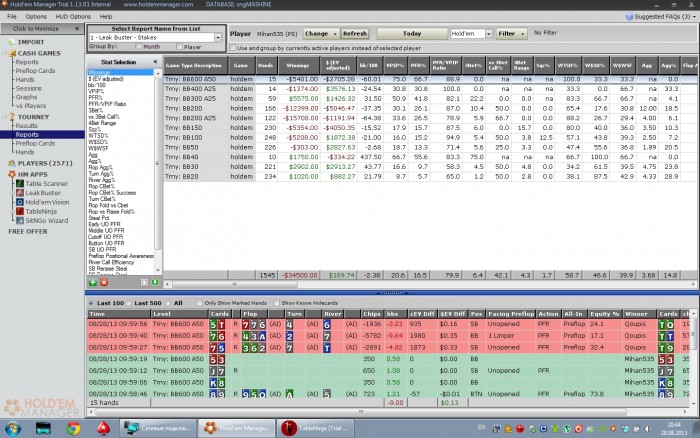Screen dimensions: 700x438
Task: Collapse the Stat Selection panel arrow
Action: click(155, 62)
